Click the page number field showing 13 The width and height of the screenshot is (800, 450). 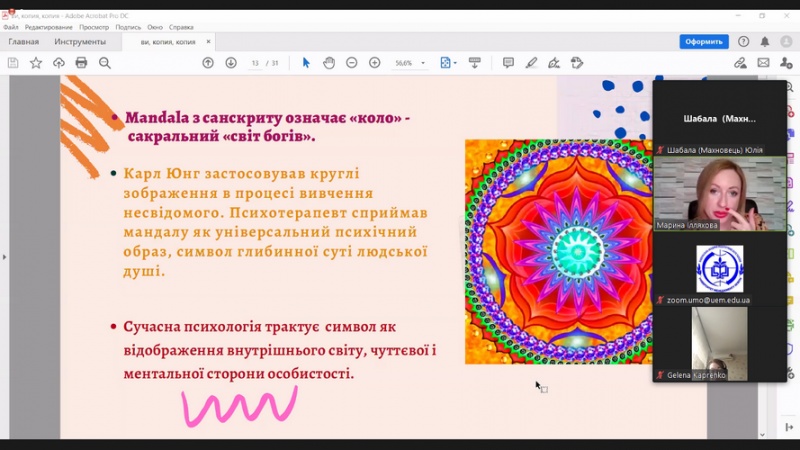pyautogui.click(x=256, y=63)
